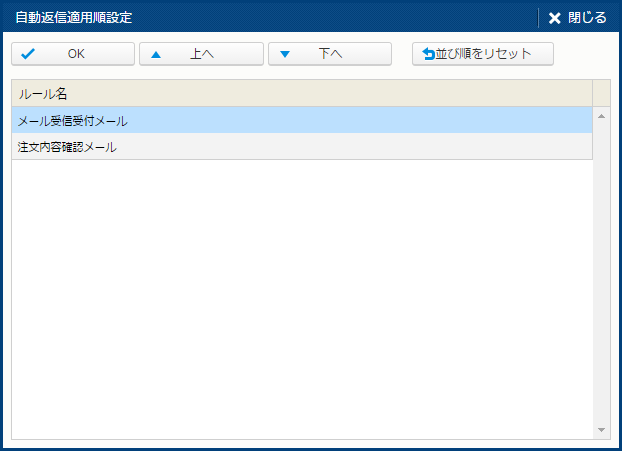Click the scrollbar down arrow in the rule list
The width and height of the screenshot is (622, 451).
(x=601, y=430)
